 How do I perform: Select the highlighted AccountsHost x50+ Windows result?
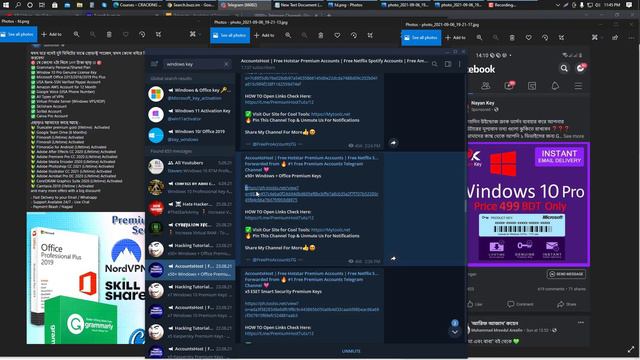coord(190,270)
